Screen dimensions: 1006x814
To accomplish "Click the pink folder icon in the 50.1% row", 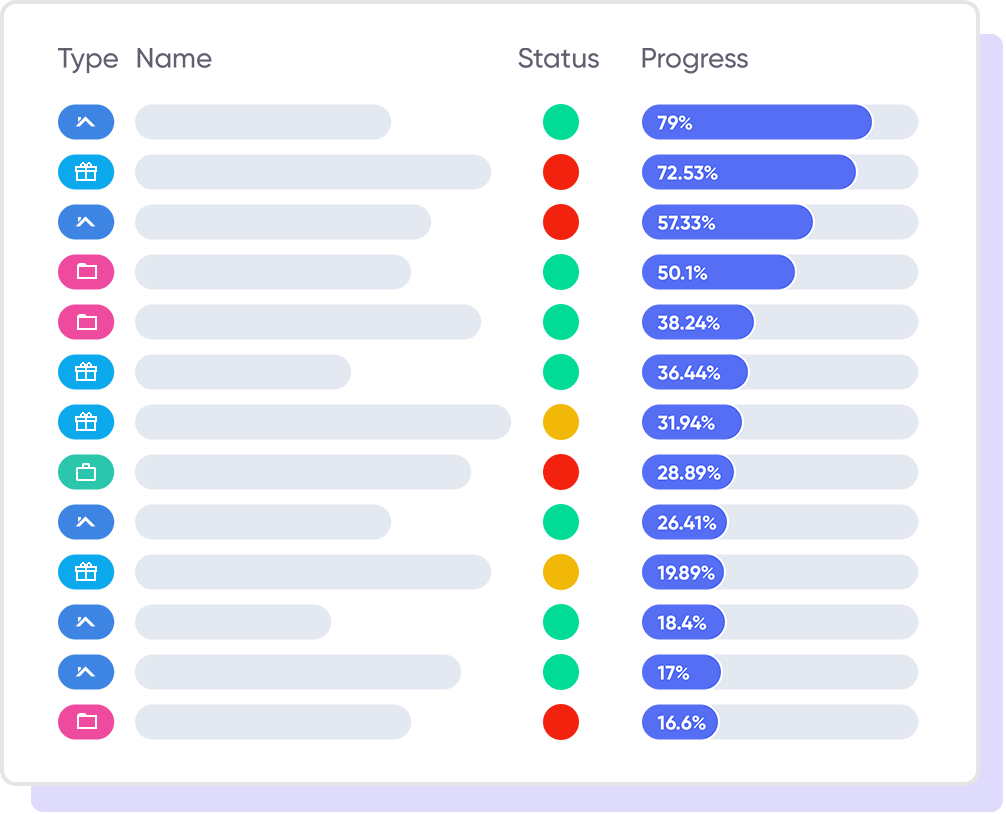I will tap(86, 272).
